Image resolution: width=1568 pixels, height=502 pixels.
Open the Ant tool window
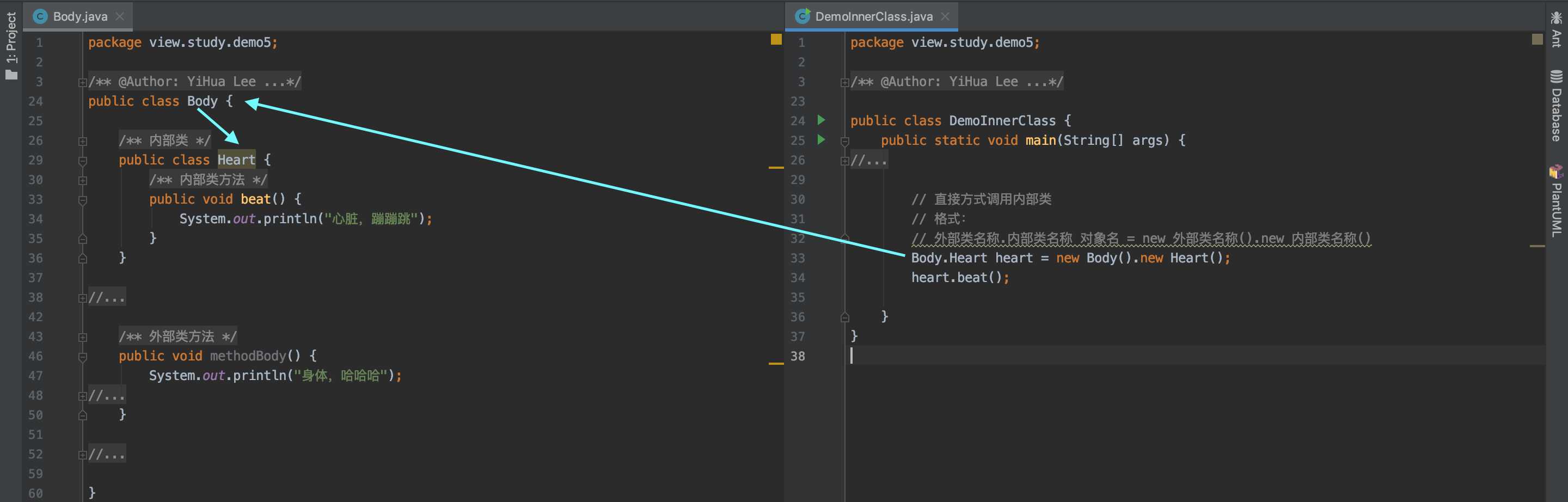[x=1557, y=29]
